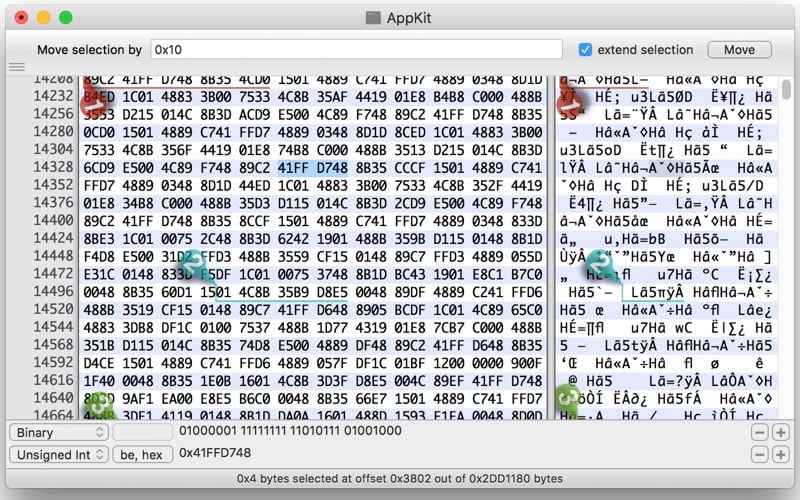The image size is (800, 500).
Task: Click the three-line drag handle above line numbers
Action: tap(16, 68)
